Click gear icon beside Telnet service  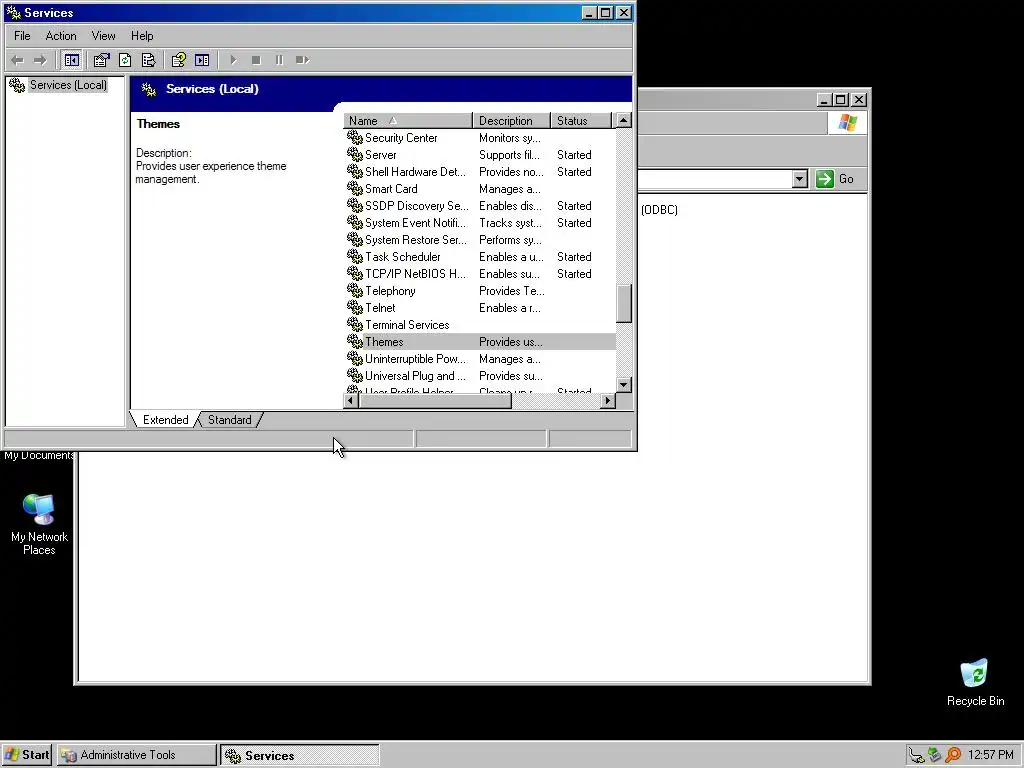tap(355, 307)
